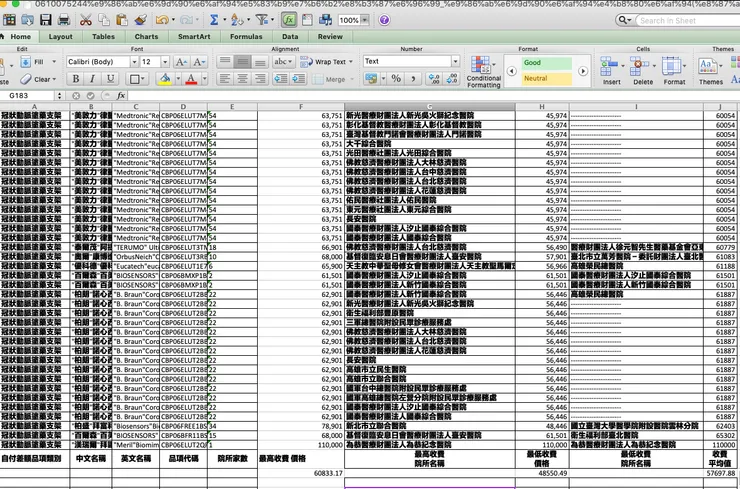Toggle center text horizontally
Screen dimensions: 740x489
(243, 79)
